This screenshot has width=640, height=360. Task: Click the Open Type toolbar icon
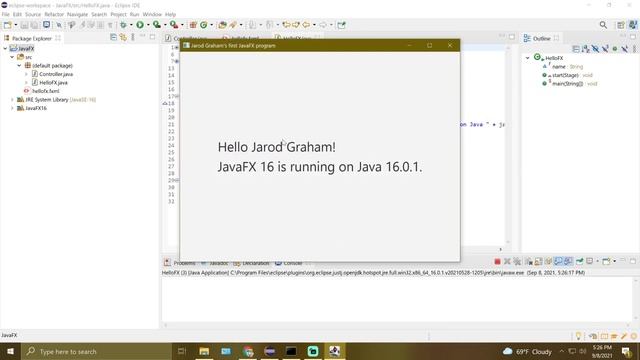222,25
